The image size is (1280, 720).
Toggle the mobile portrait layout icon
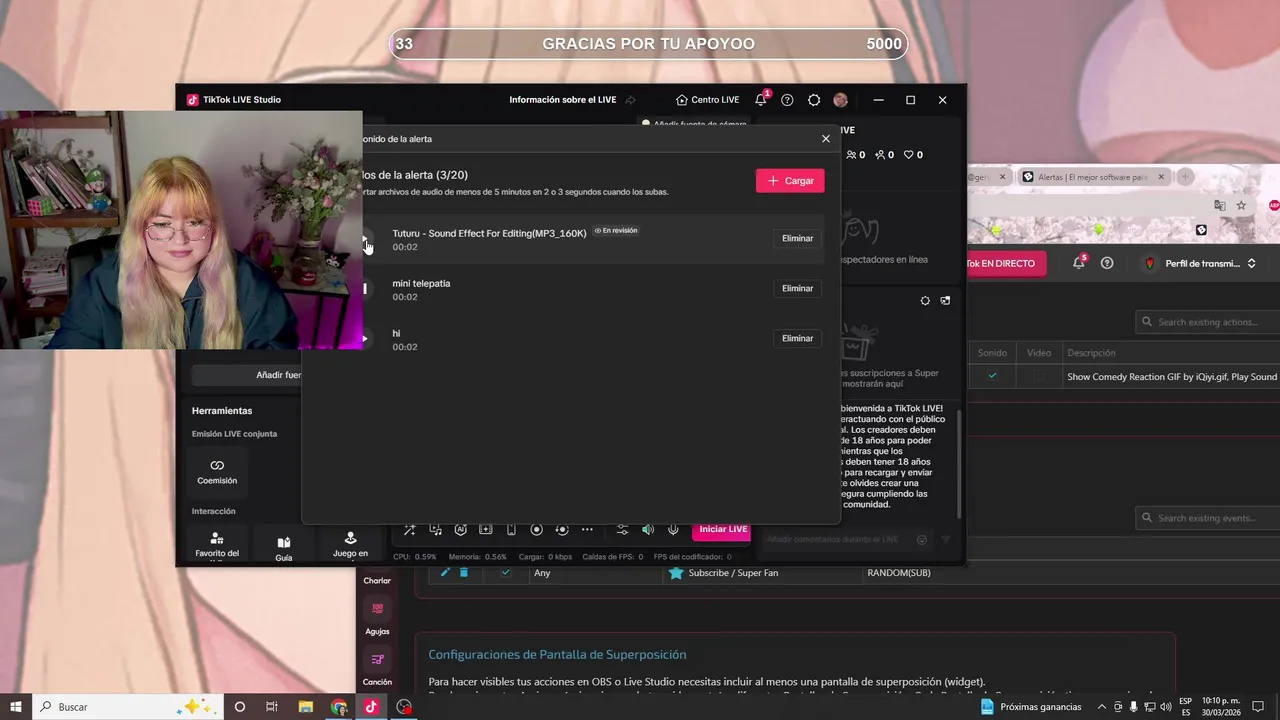point(511,529)
